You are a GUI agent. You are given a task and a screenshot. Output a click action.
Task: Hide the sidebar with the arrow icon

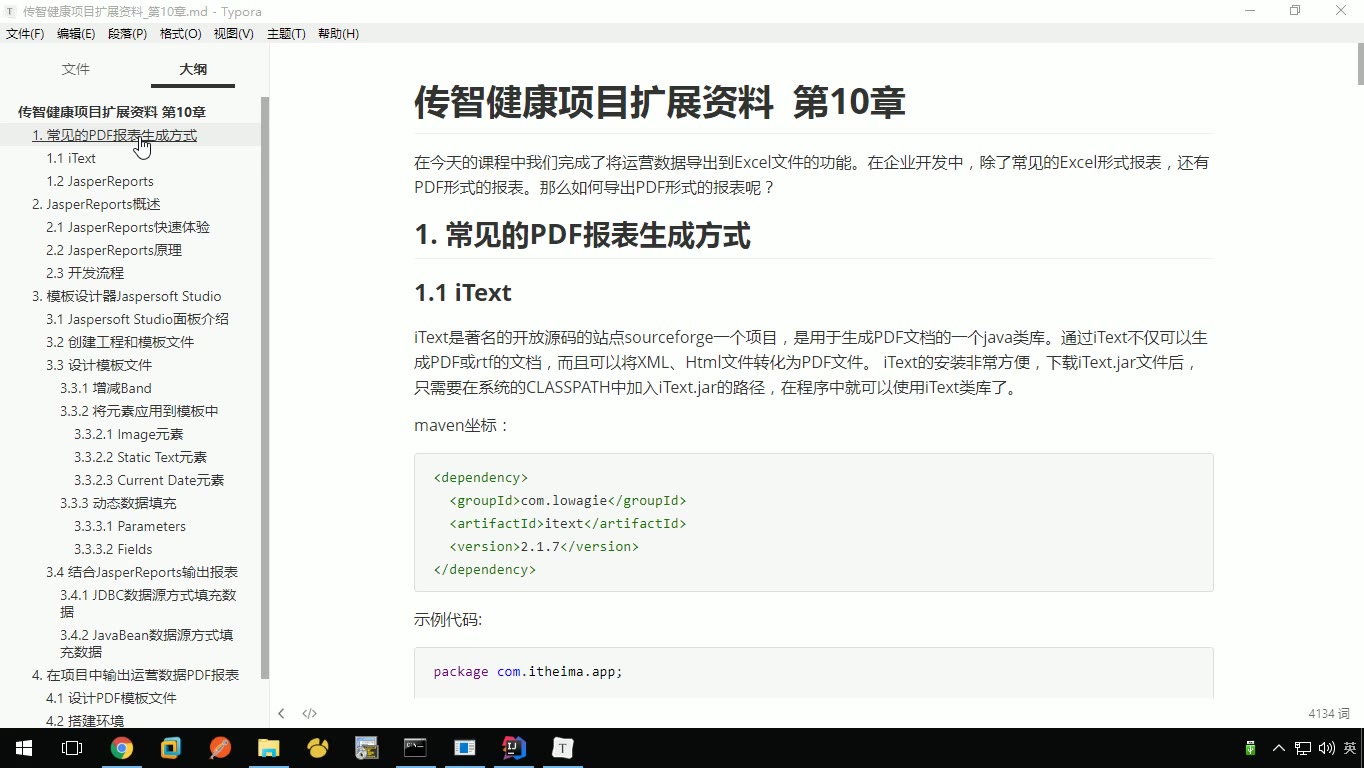pyautogui.click(x=282, y=713)
